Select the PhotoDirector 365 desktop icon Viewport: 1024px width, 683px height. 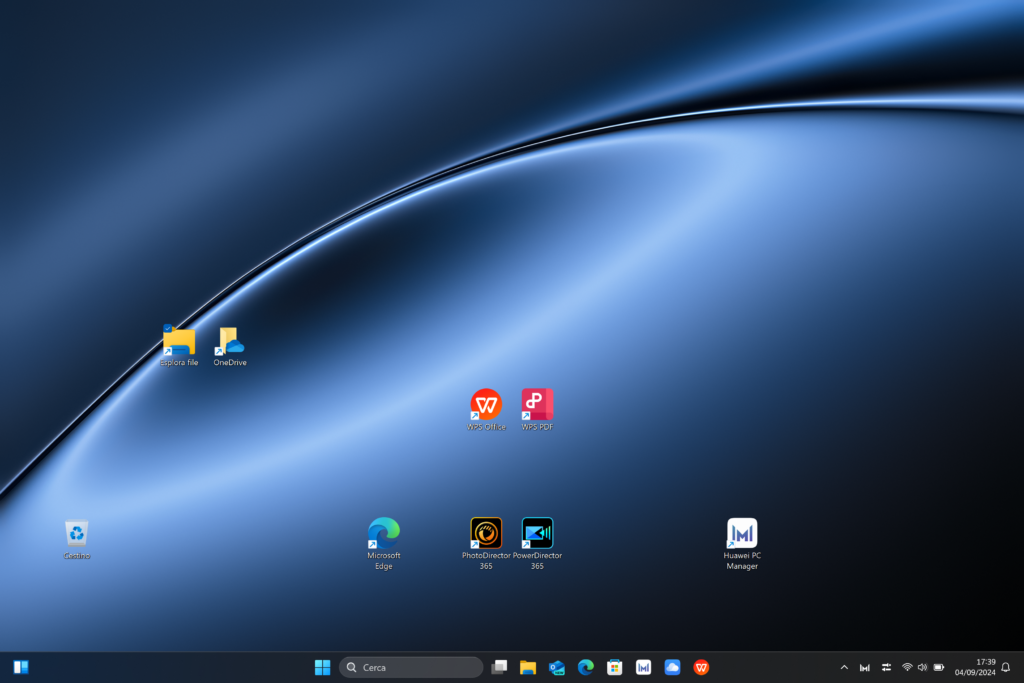coord(486,534)
